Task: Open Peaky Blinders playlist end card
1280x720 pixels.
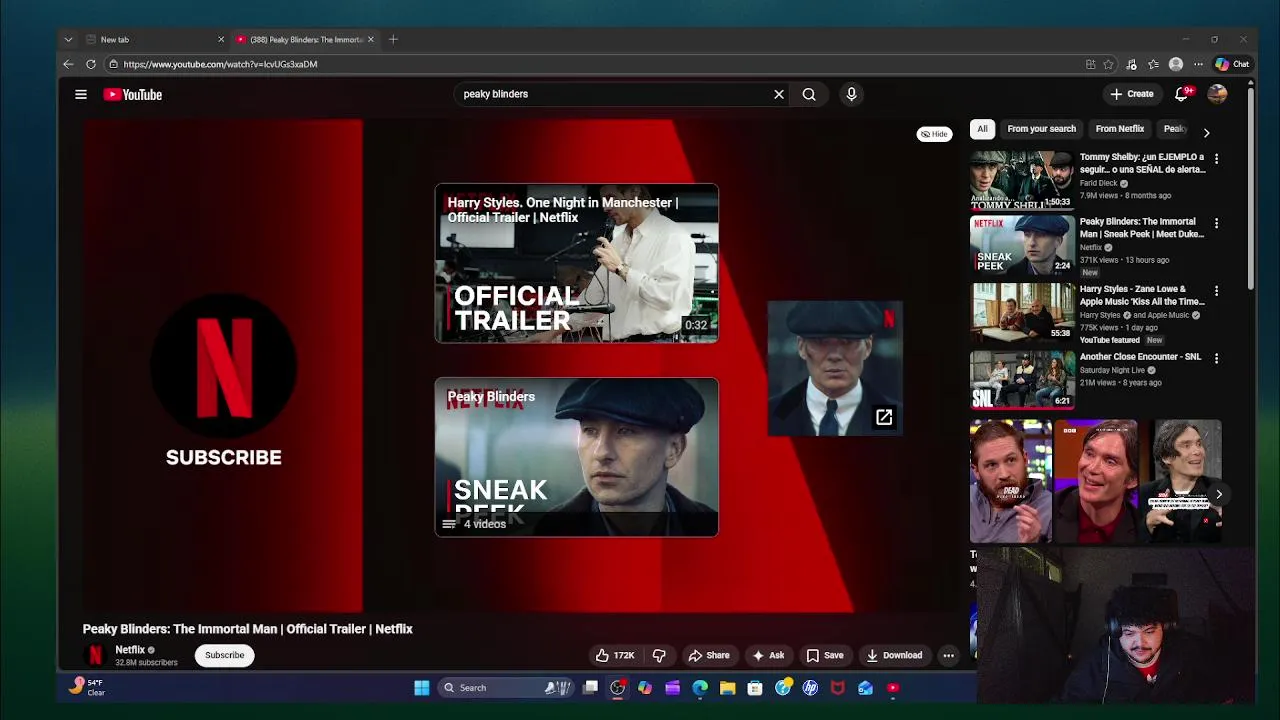Action: pyautogui.click(x=576, y=457)
